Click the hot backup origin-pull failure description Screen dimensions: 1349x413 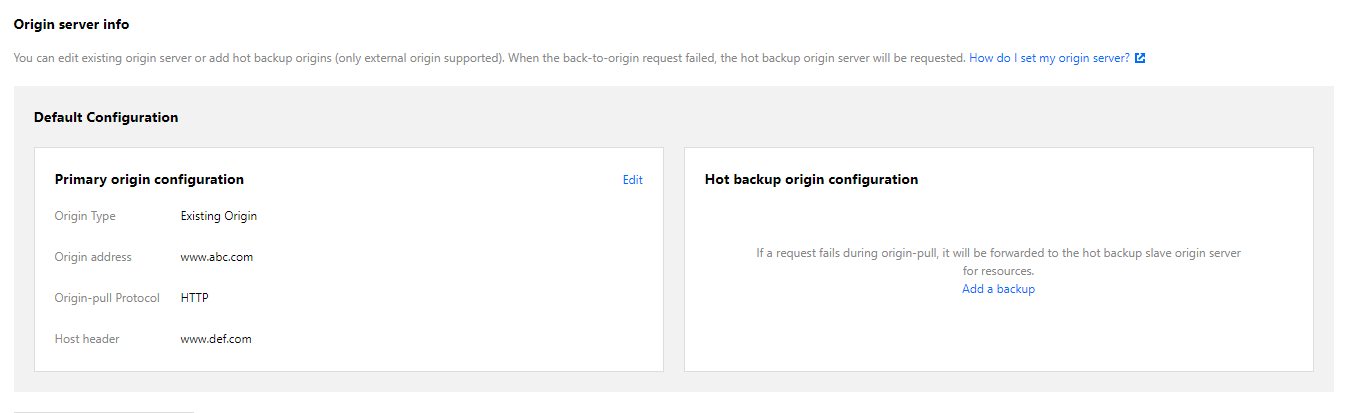point(998,254)
